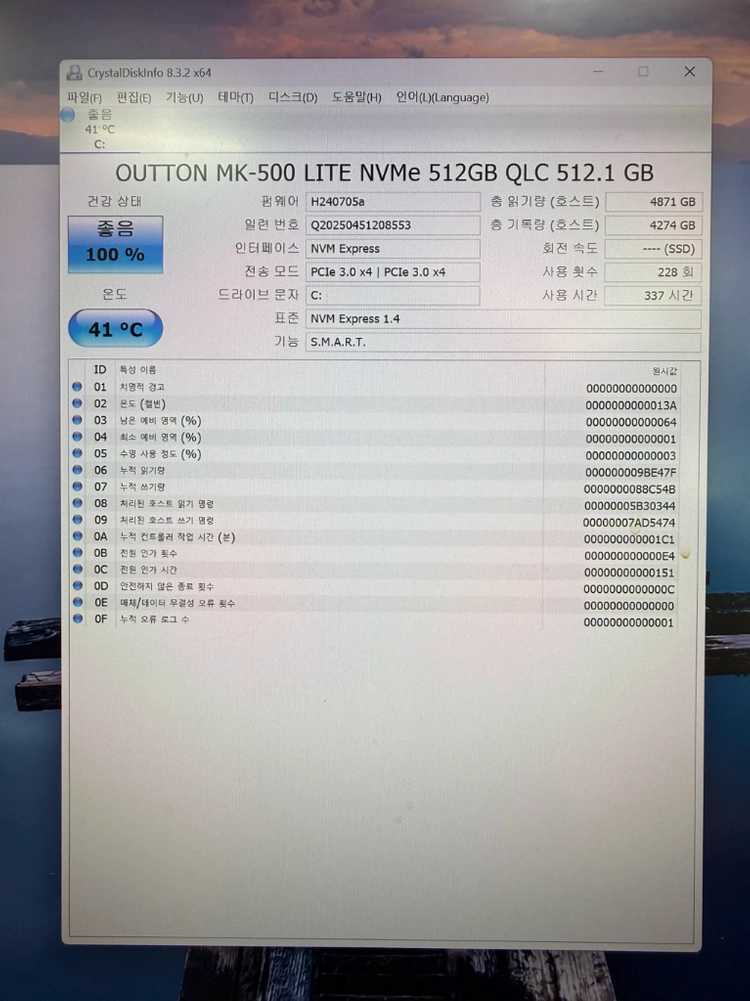This screenshot has width=750, height=1001.
Task: Click the blue status dot for ID 04
Action: pyautogui.click(x=77, y=437)
